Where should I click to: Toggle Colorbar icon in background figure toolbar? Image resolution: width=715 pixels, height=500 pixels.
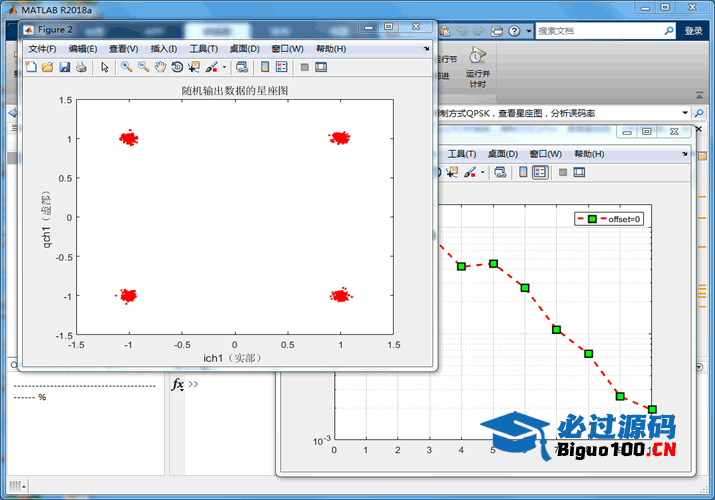523,172
